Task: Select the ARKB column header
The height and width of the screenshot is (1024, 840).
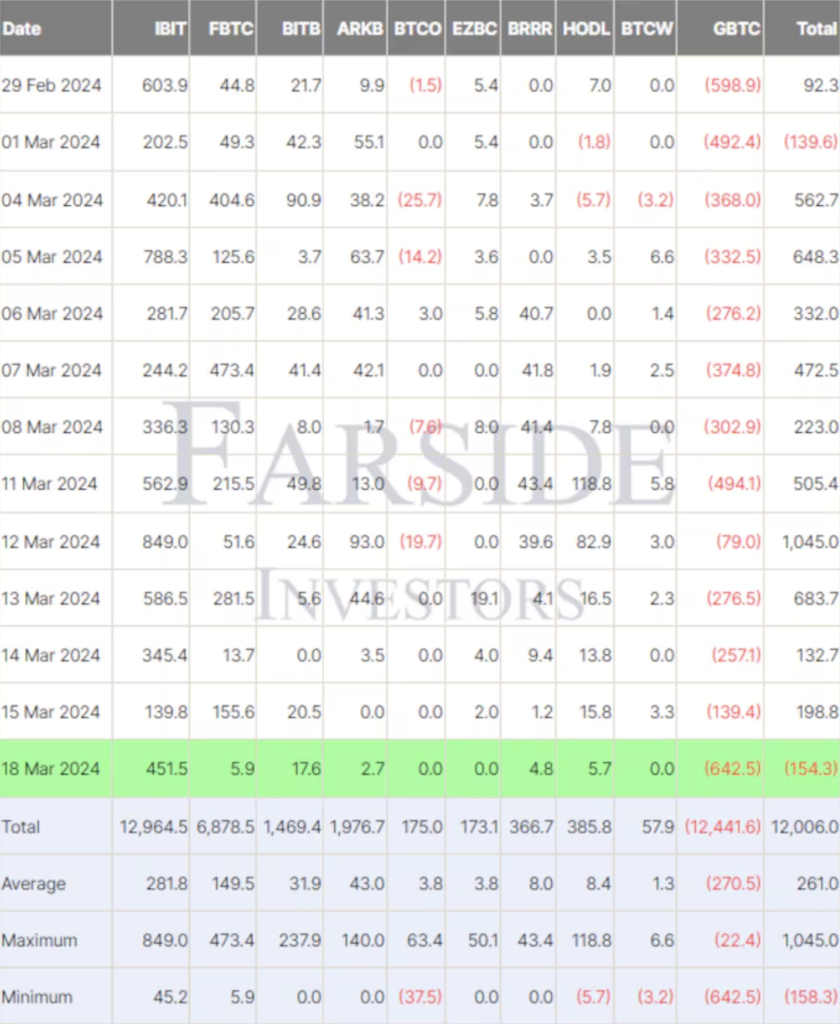Action: pyautogui.click(x=361, y=29)
